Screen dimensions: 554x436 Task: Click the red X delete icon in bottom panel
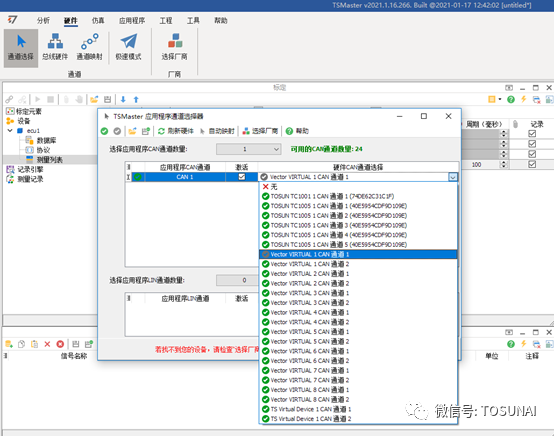tap(47, 344)
